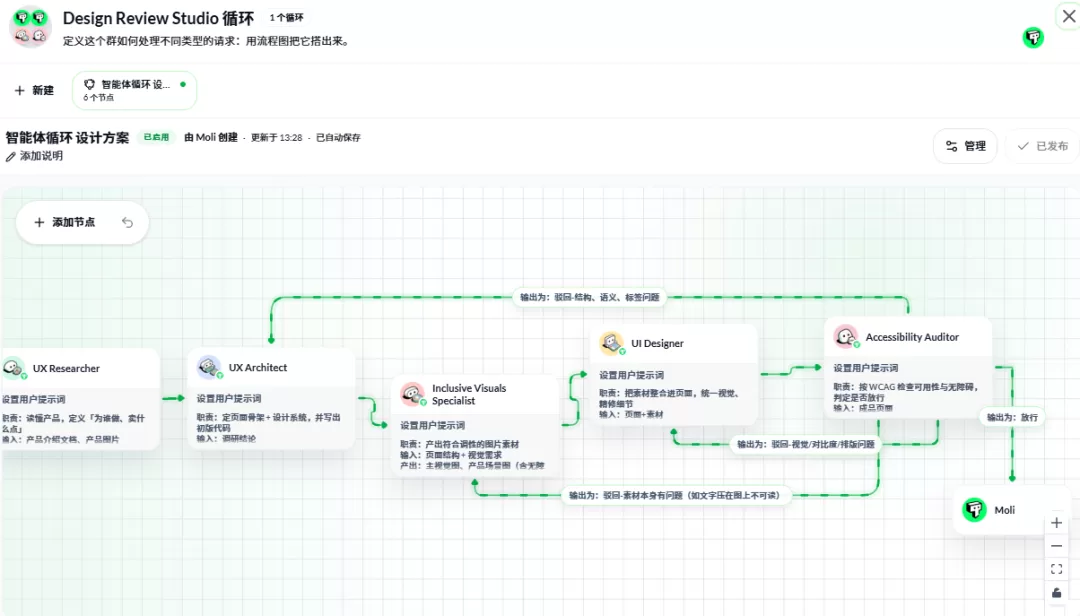Image resolution: width=1080 pixels, height=616 pixels.
Task: Click the 智能体循环 设计方案 title
Action: tap(68, 138)
